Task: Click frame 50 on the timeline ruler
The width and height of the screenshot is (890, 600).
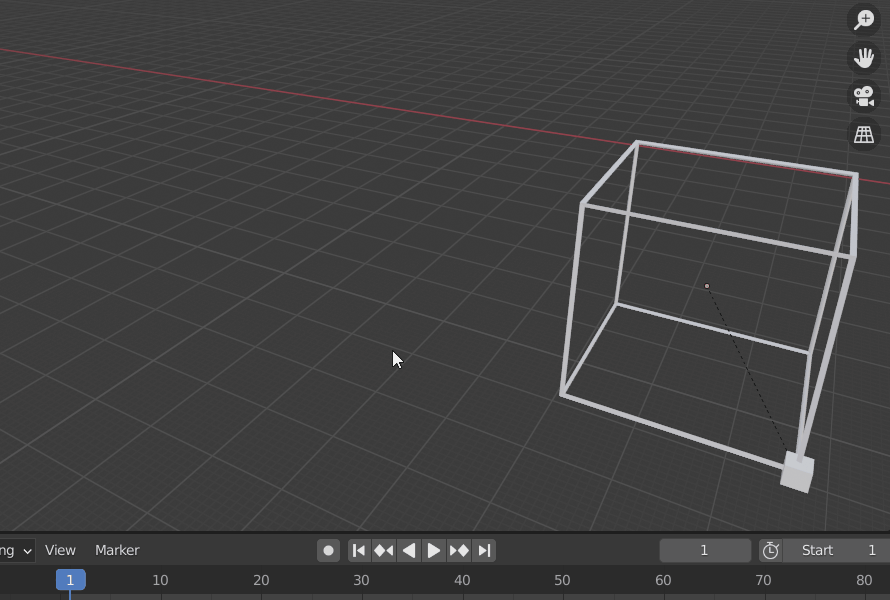Action: point(562,580)
